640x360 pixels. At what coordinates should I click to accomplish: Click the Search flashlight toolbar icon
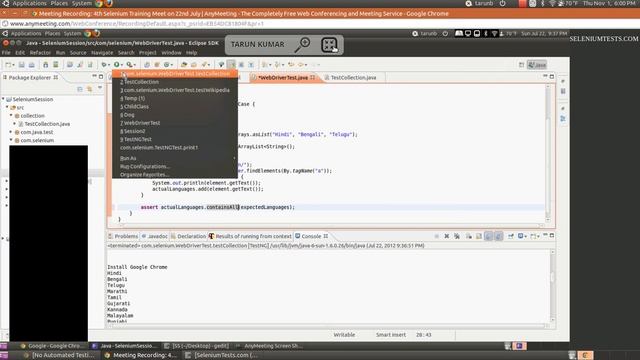[204, 64]
